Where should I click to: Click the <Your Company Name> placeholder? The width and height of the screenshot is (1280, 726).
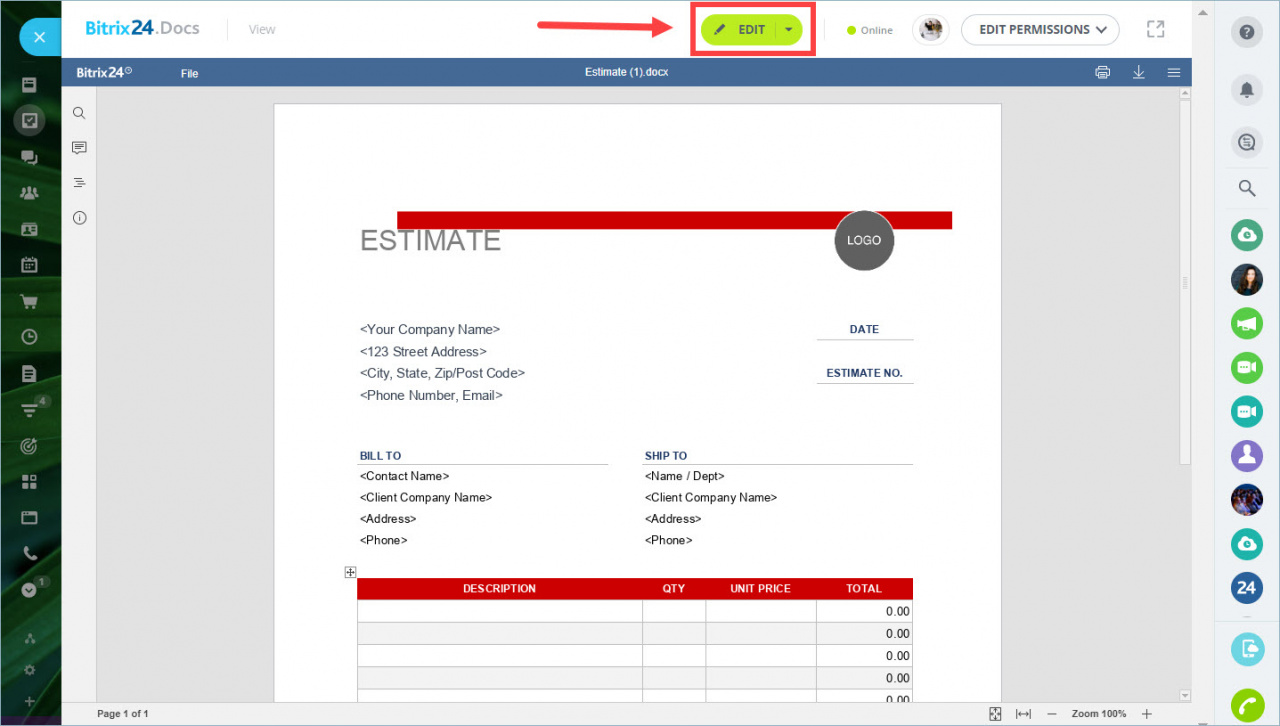[x=430, y=330]
